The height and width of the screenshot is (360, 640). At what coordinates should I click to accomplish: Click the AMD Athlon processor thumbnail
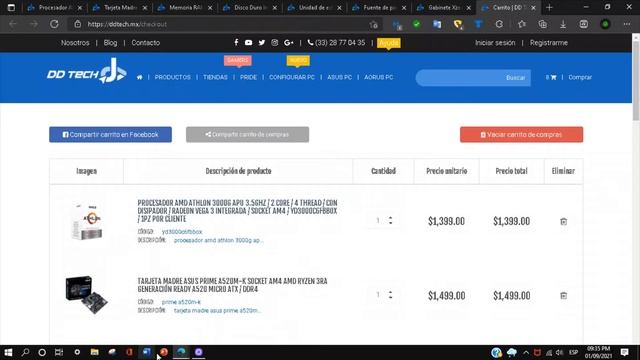click(87, 220)
